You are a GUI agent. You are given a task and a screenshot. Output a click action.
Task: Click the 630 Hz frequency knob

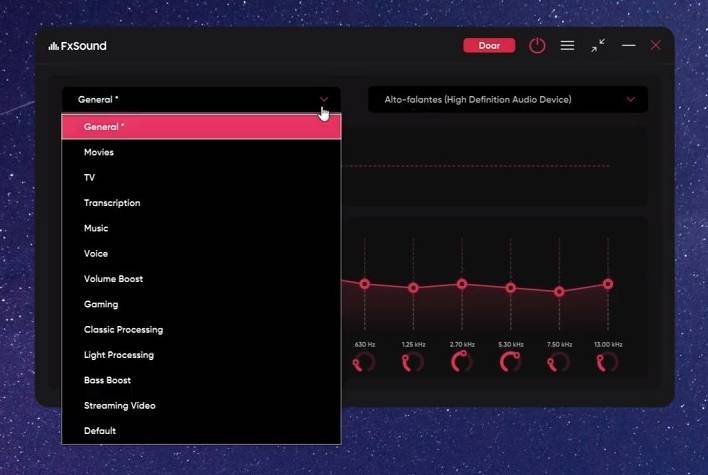pyautogui.click(x=364, y=362)
